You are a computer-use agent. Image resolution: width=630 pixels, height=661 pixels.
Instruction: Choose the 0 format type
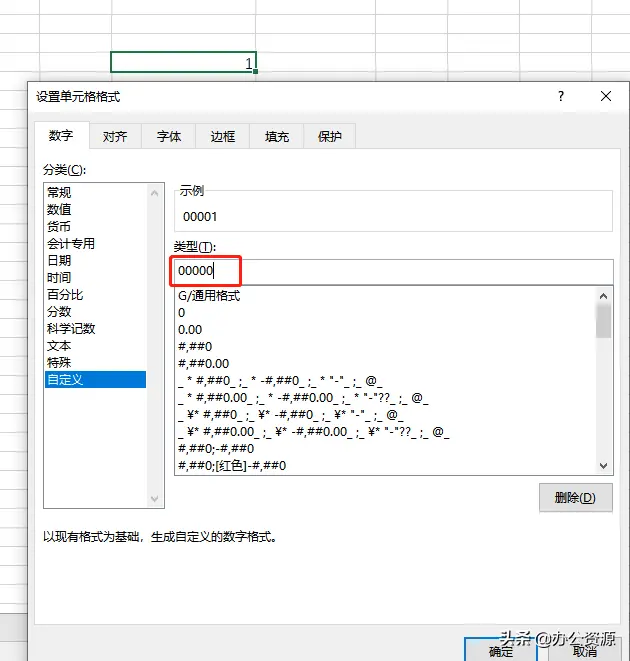point(386,313)
